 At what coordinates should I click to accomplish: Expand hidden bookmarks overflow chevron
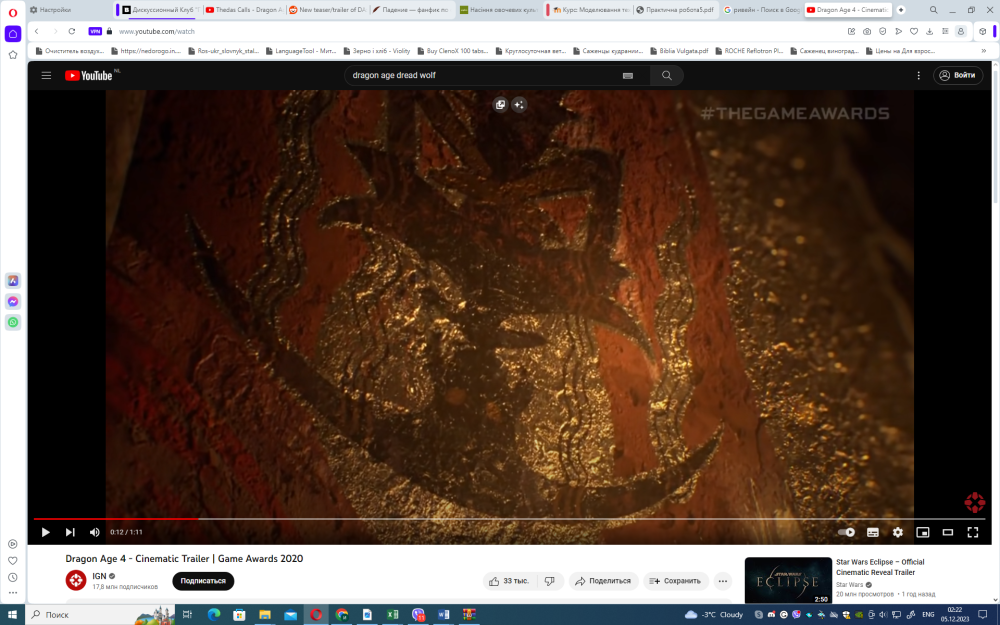(x=982, y=50)
